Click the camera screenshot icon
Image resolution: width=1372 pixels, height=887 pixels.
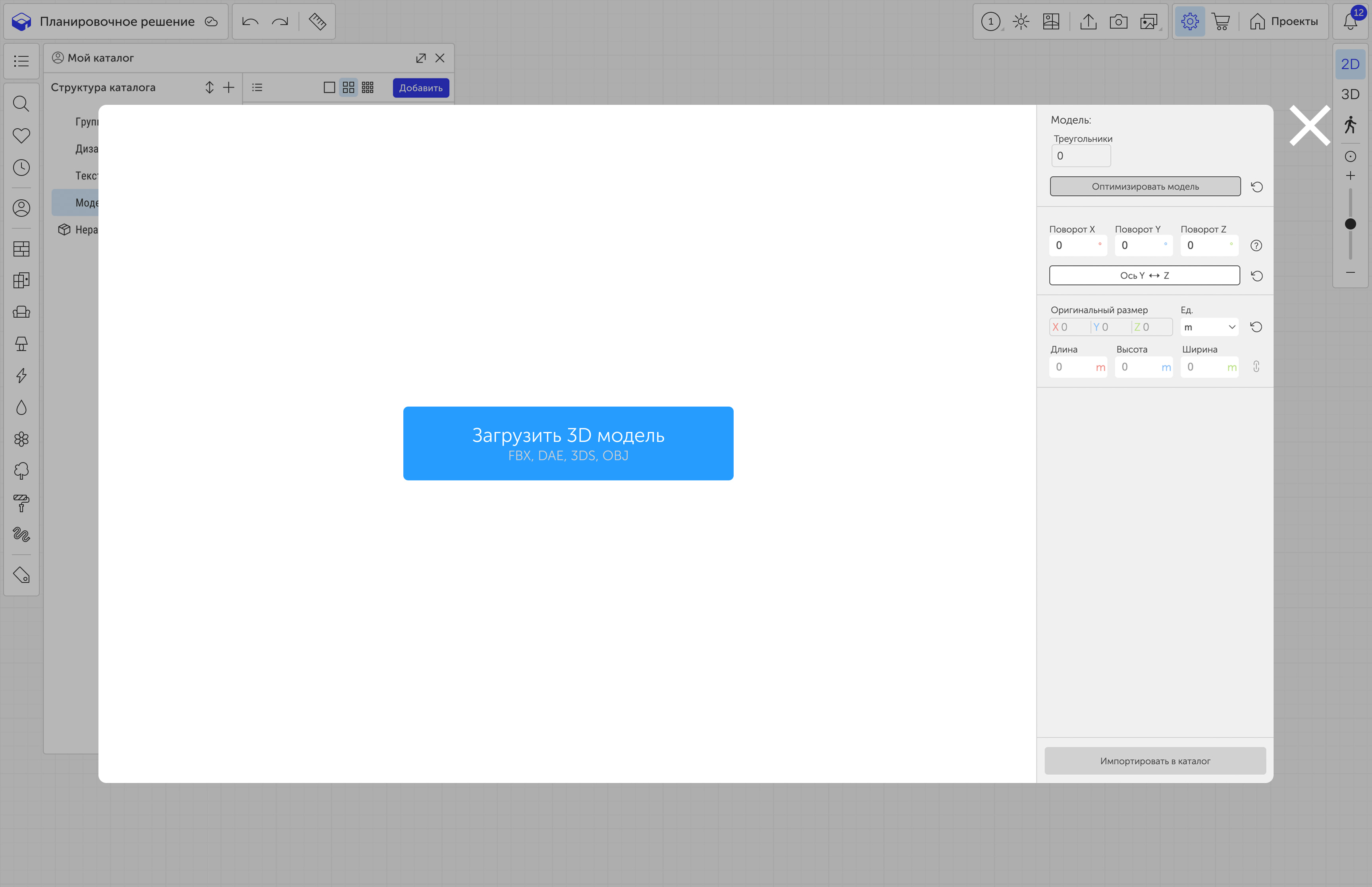1118,22
